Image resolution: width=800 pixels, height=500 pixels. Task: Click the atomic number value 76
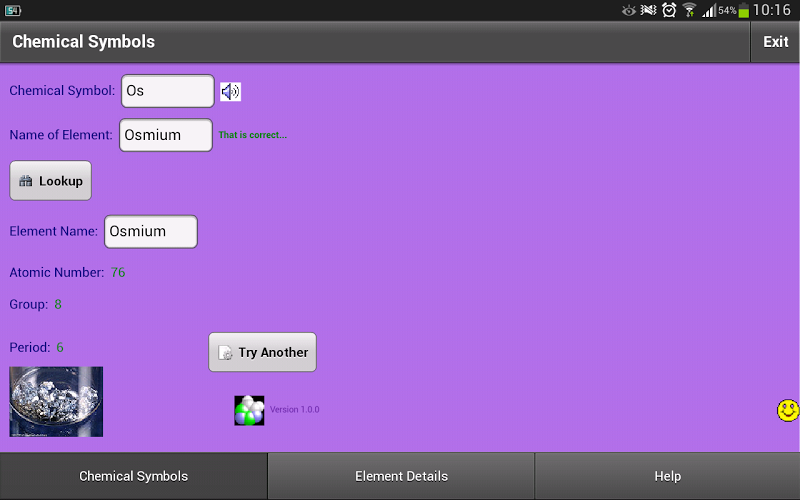point(118,272)
